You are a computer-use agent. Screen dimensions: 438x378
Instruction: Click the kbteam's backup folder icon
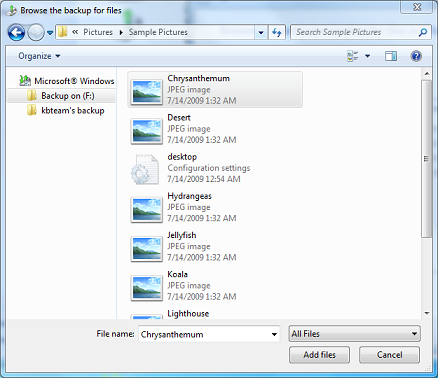(32, 110)
